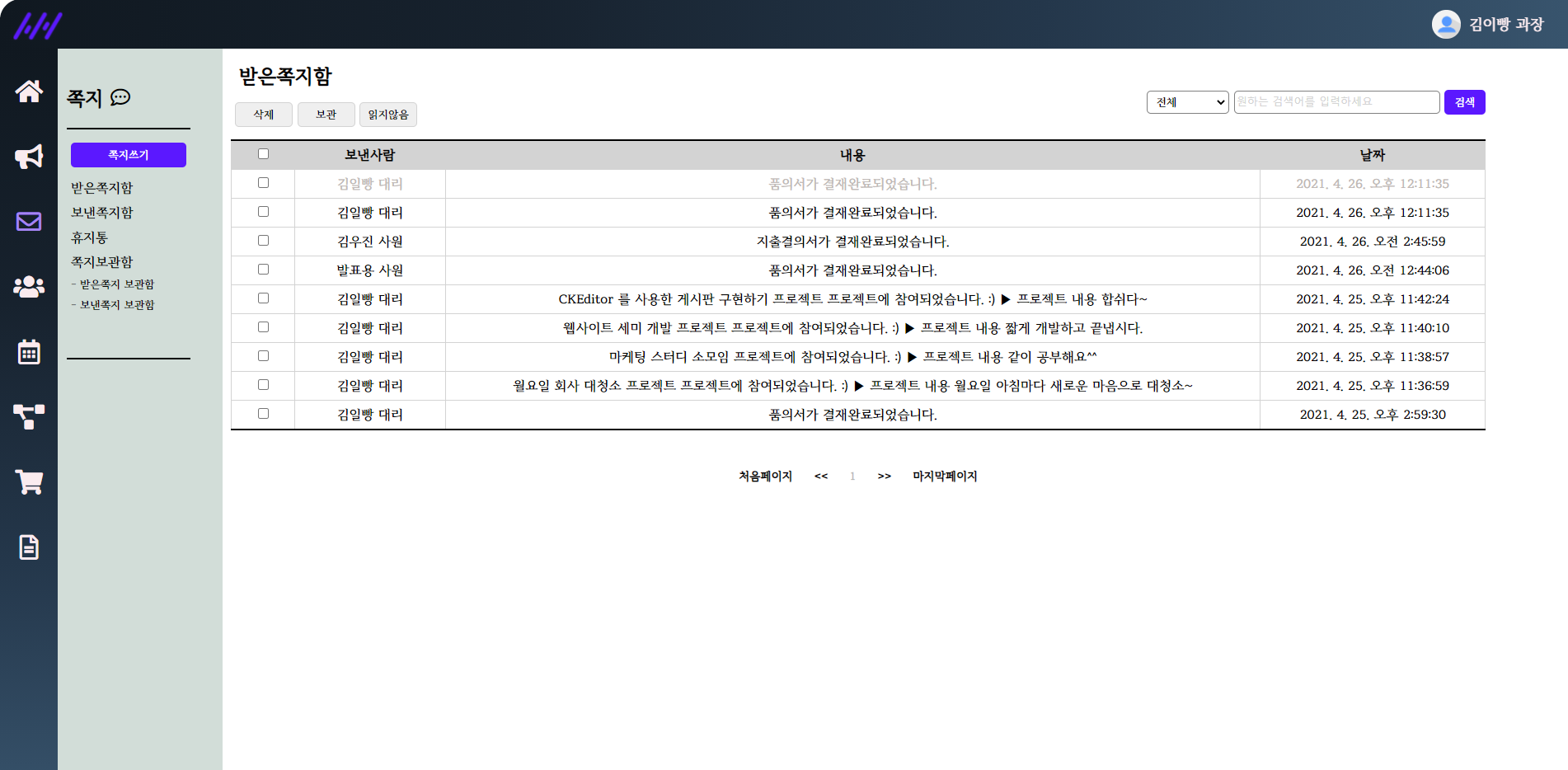Click the 날짜 column header
This screenshot has height=770, width=1568.
tap(1373, 155)
